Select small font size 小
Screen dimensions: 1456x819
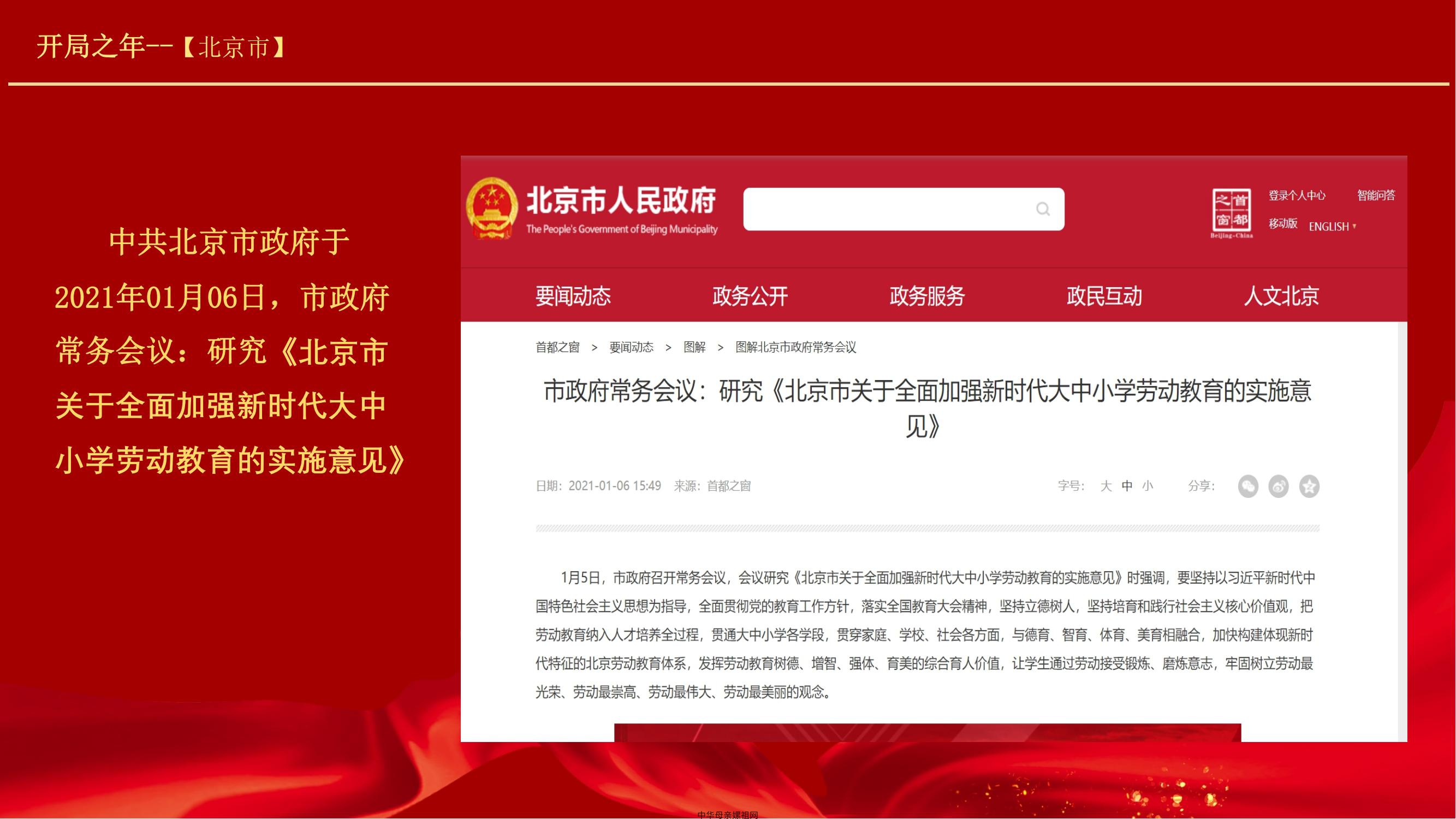point(1148,486)
